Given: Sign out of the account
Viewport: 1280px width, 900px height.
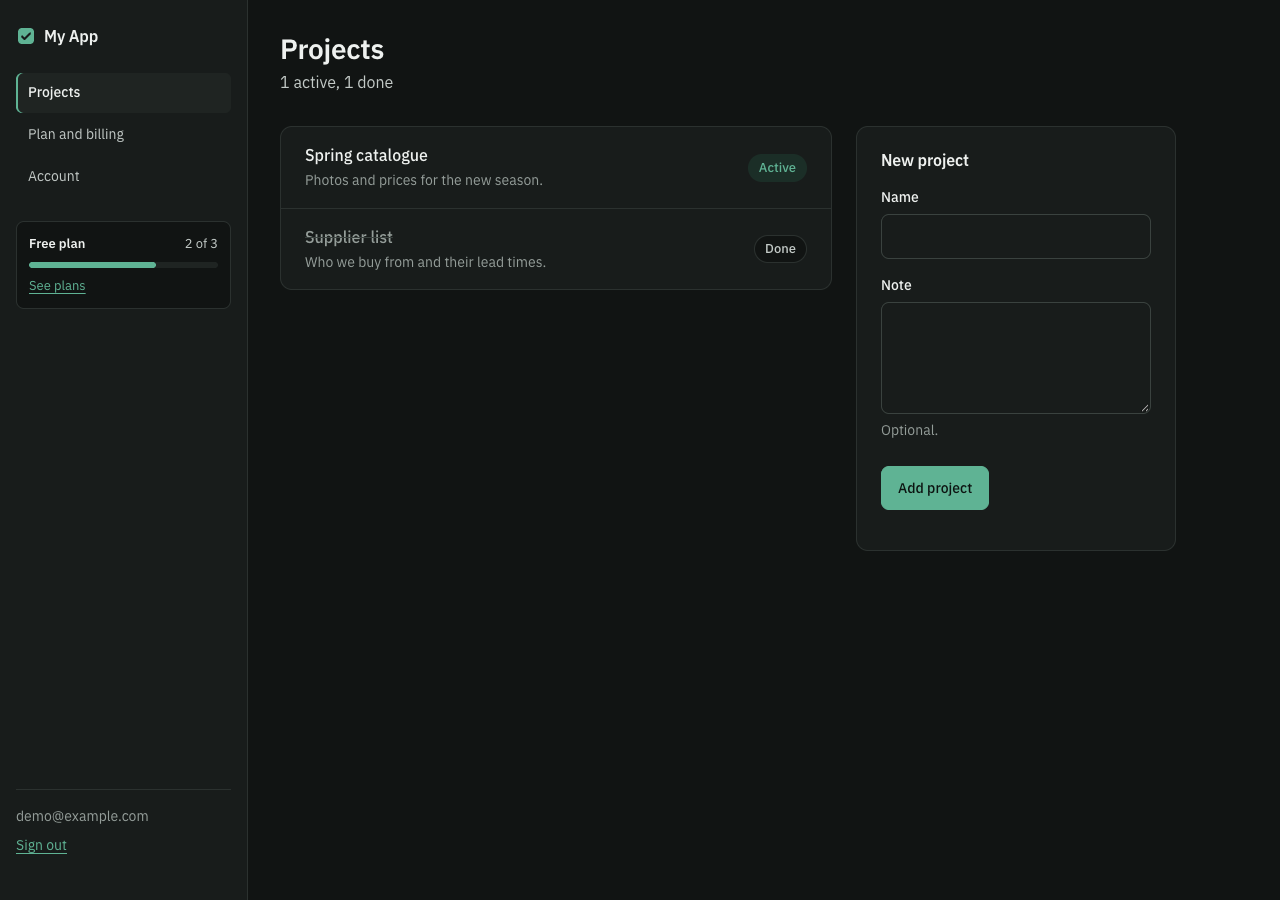Looking at the screenshot, I should [x=41, y=845].
